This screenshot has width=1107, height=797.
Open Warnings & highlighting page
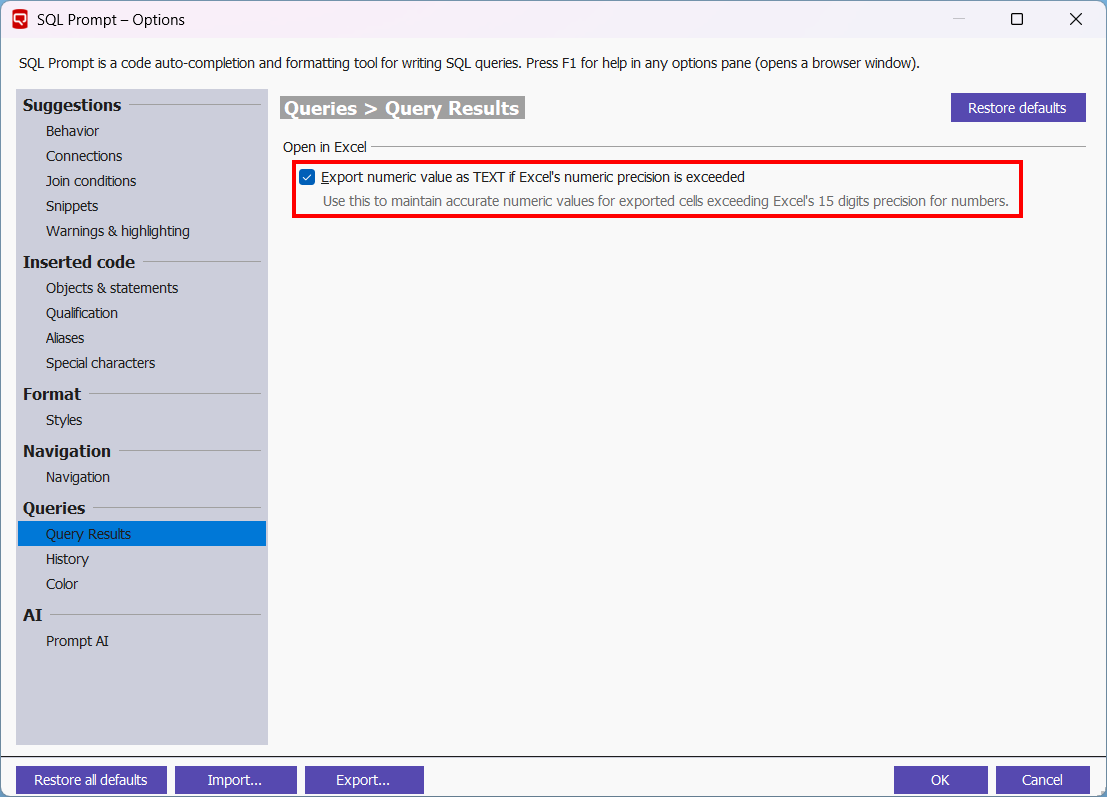pos(118,232)
